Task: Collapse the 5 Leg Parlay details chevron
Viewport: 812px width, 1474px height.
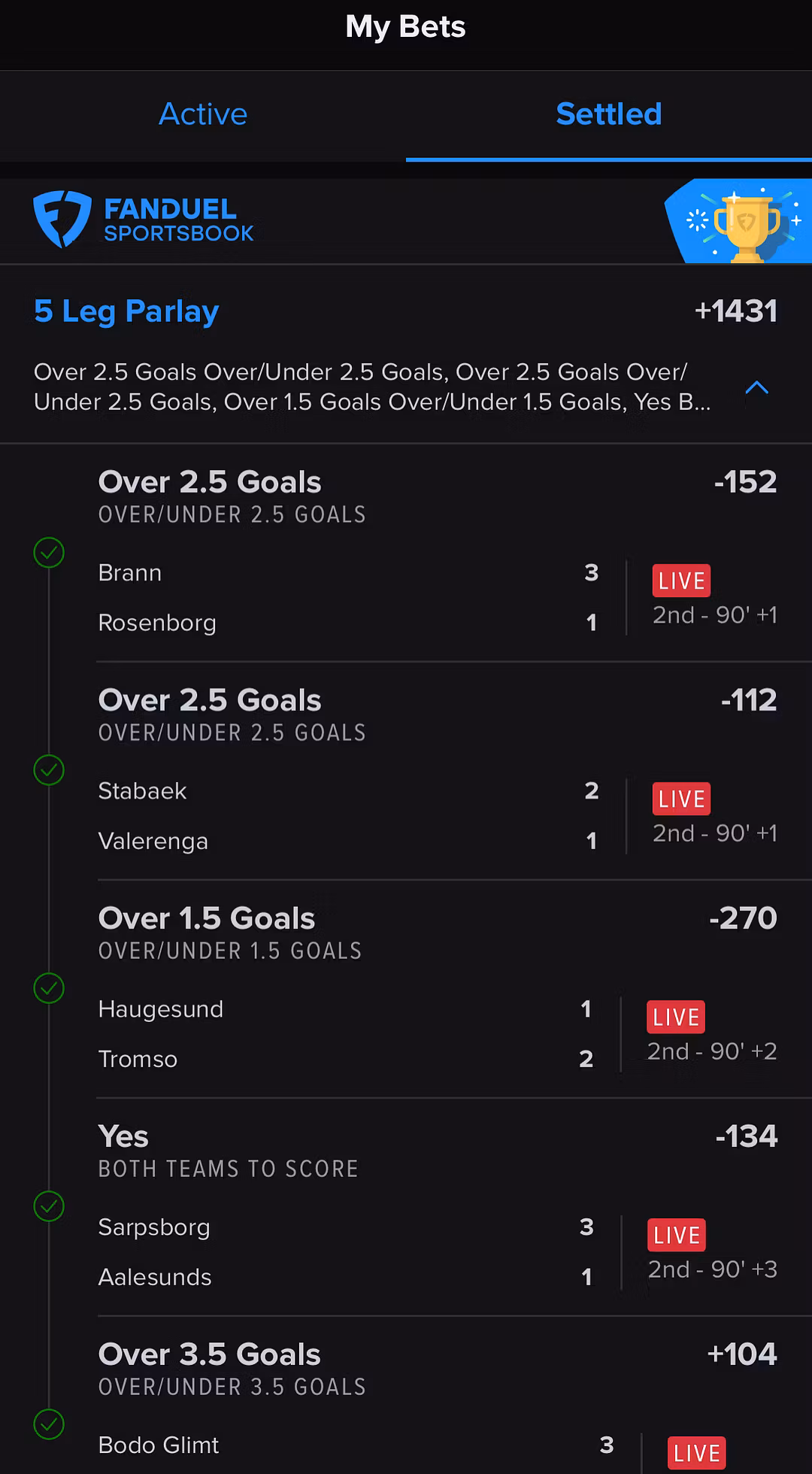Action: pyautogui.click(x=756, y=388)
